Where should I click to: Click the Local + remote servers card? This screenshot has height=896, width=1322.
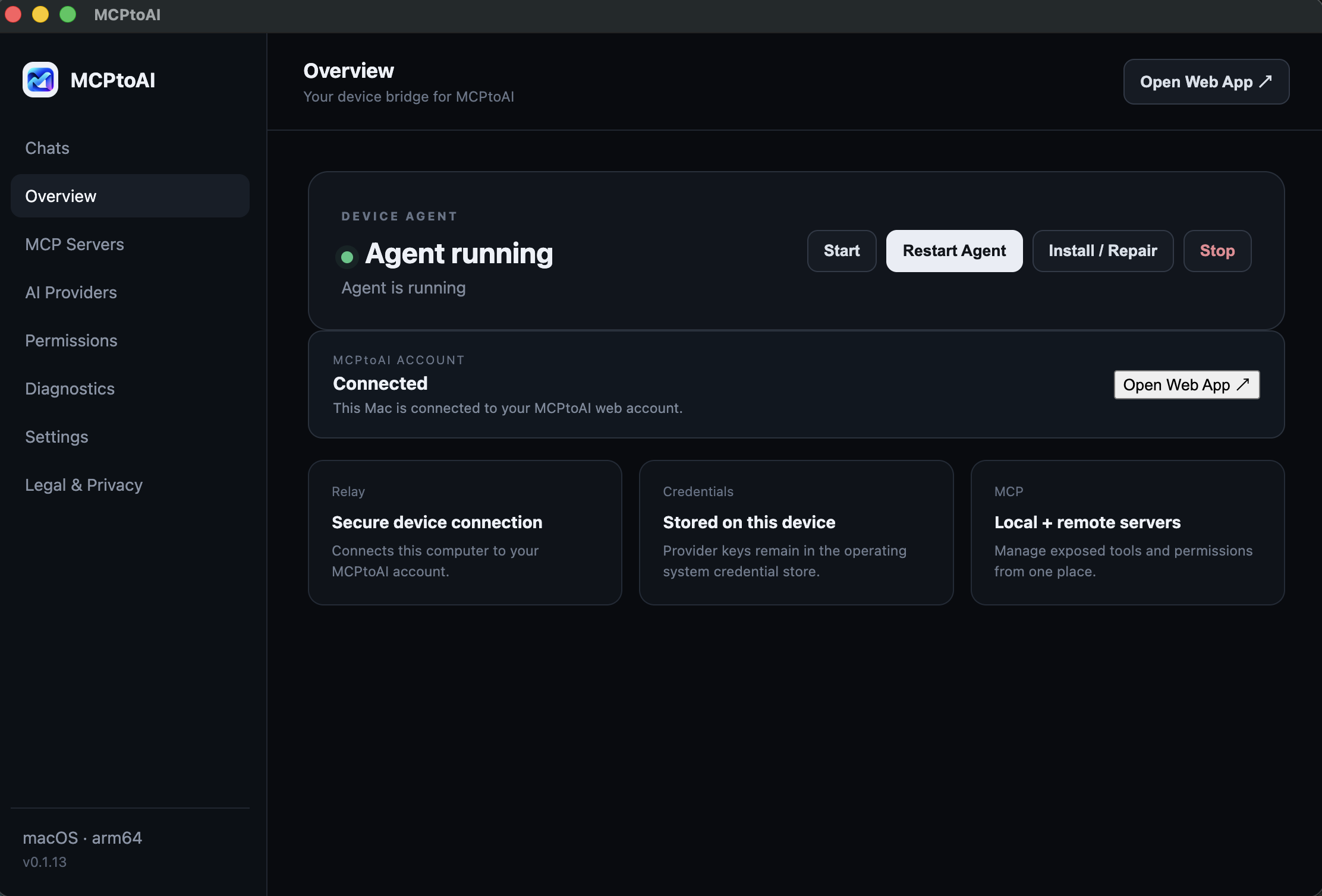(x=1128, y=532)
